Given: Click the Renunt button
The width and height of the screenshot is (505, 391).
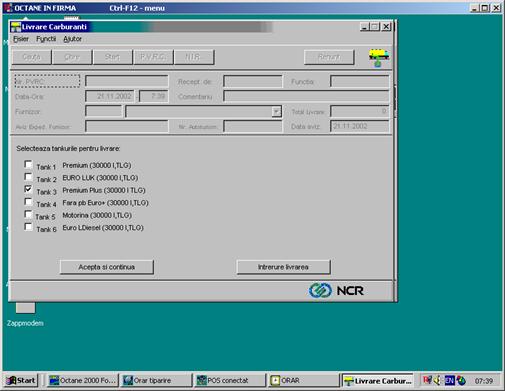Looking at the screenshot, I should 329,57.
